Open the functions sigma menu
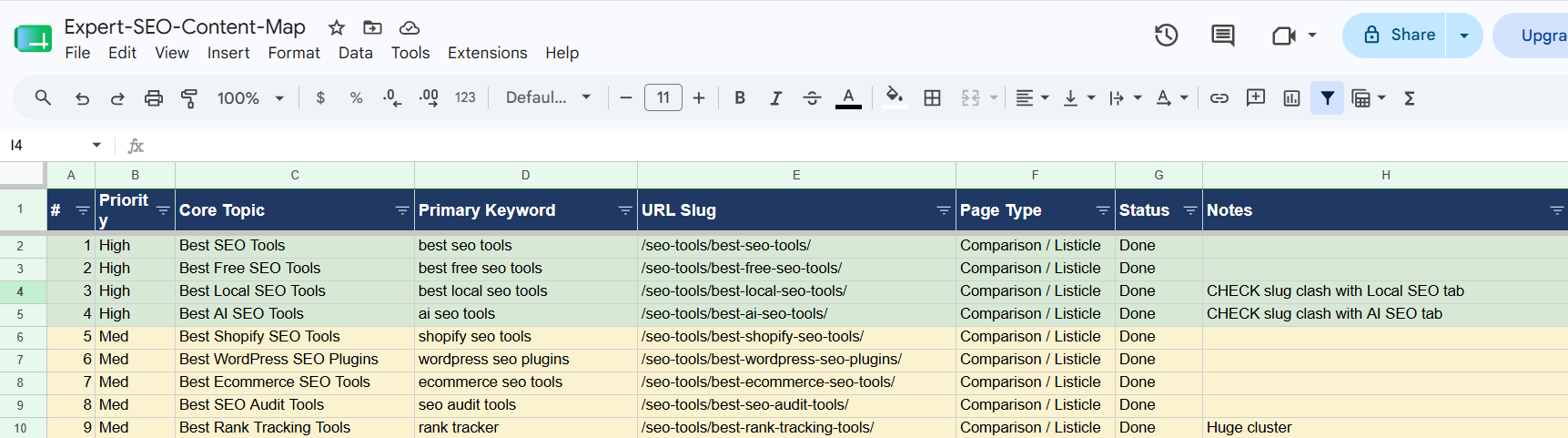Viewport: 1568px width, 438px height. 1409,97
